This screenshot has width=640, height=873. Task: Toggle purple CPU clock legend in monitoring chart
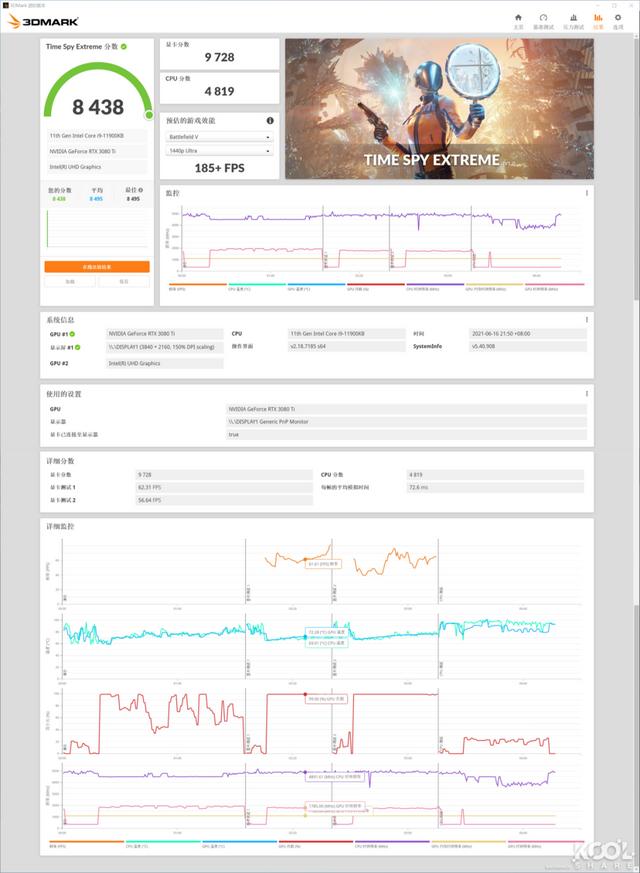(x=435, y=287)
